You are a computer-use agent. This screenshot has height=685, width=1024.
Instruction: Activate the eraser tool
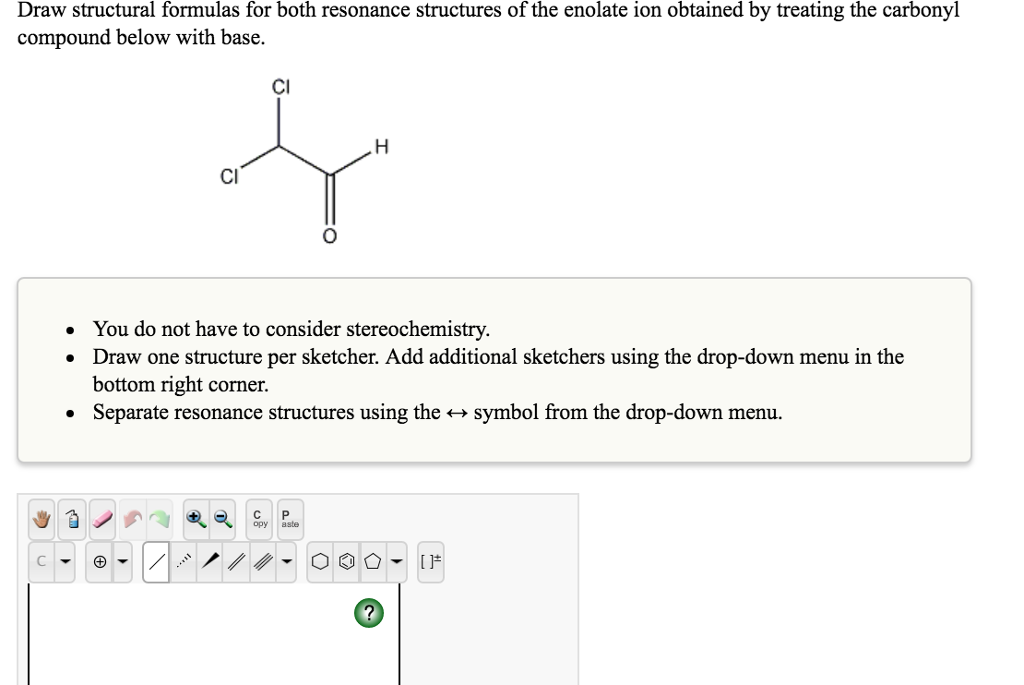[x=100, y=518]
